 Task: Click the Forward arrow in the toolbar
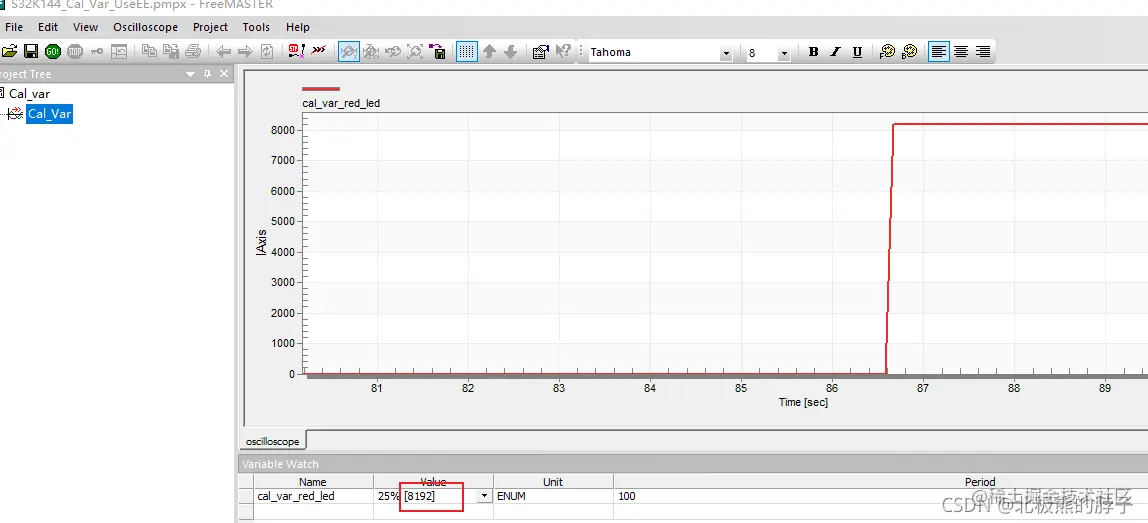click(245, 51)
